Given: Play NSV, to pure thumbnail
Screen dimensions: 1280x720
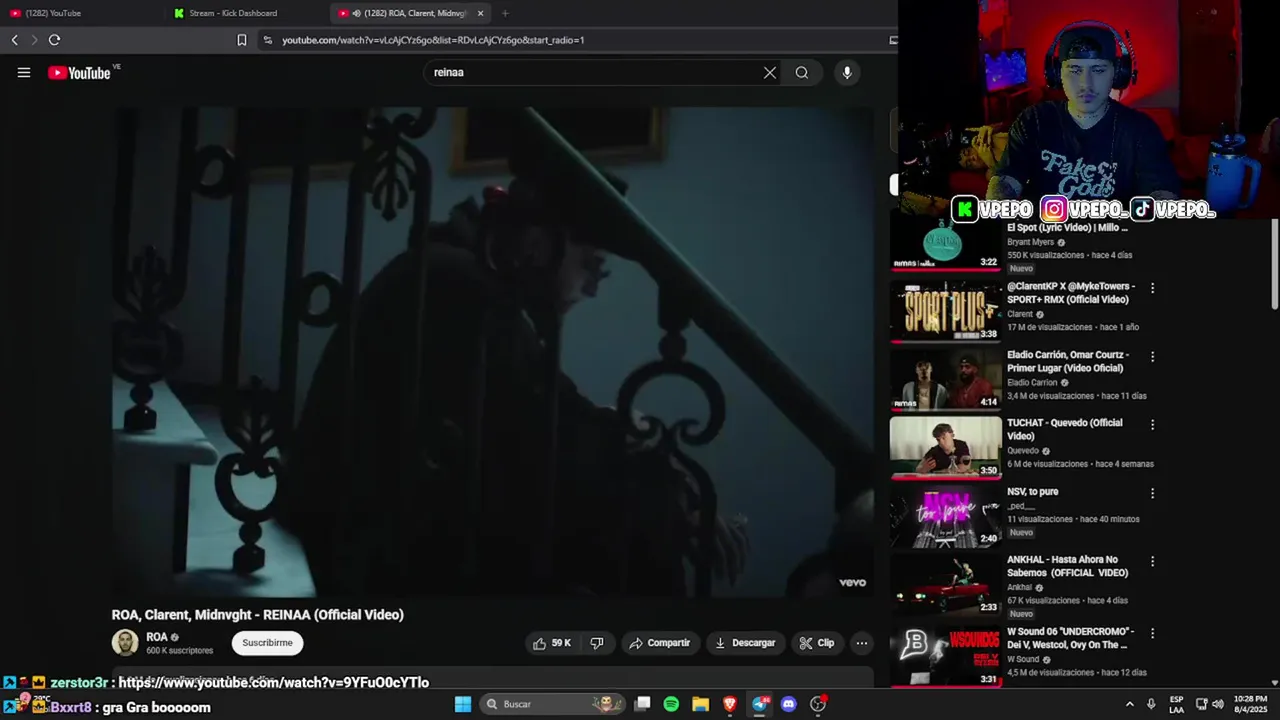Looking at the screenshot, I should click(x=945, y=516).
